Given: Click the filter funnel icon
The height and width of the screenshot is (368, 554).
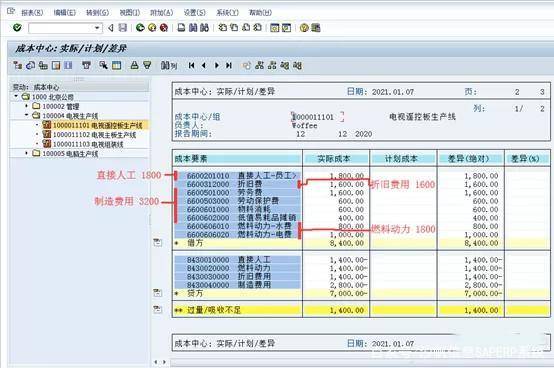Looking at the screenshot, I should pyautogui.click(x=147, y=65).
